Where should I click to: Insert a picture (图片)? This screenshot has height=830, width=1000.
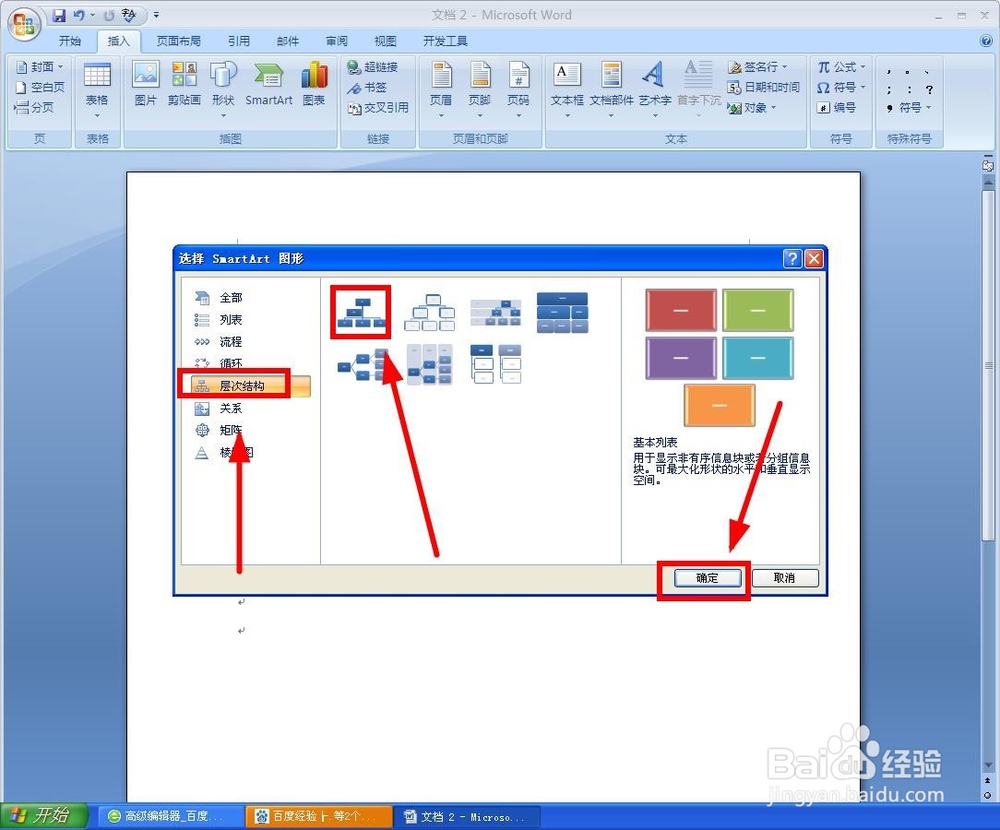tap(145, 84)
